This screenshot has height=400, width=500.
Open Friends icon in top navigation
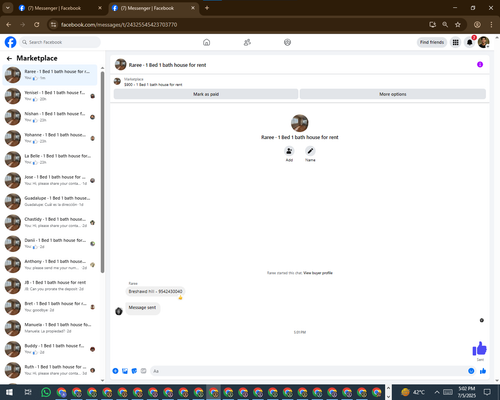pyautogui.click(x=247, y=42)
